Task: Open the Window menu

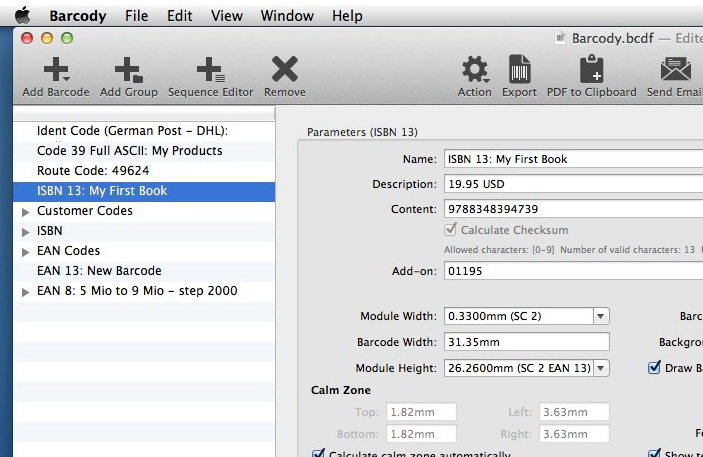Action: tap(286, 16)
